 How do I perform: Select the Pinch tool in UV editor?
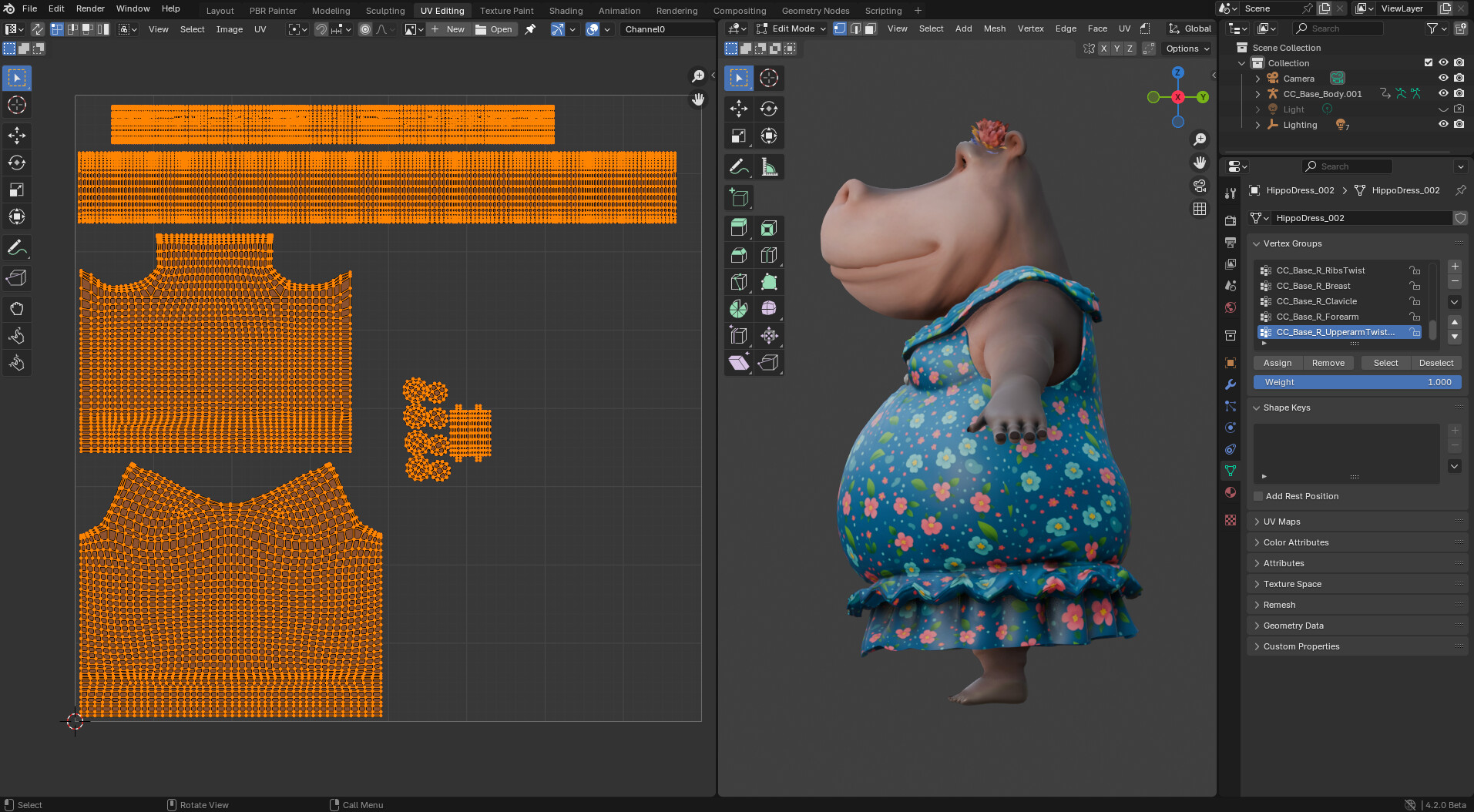coord(17,363)
